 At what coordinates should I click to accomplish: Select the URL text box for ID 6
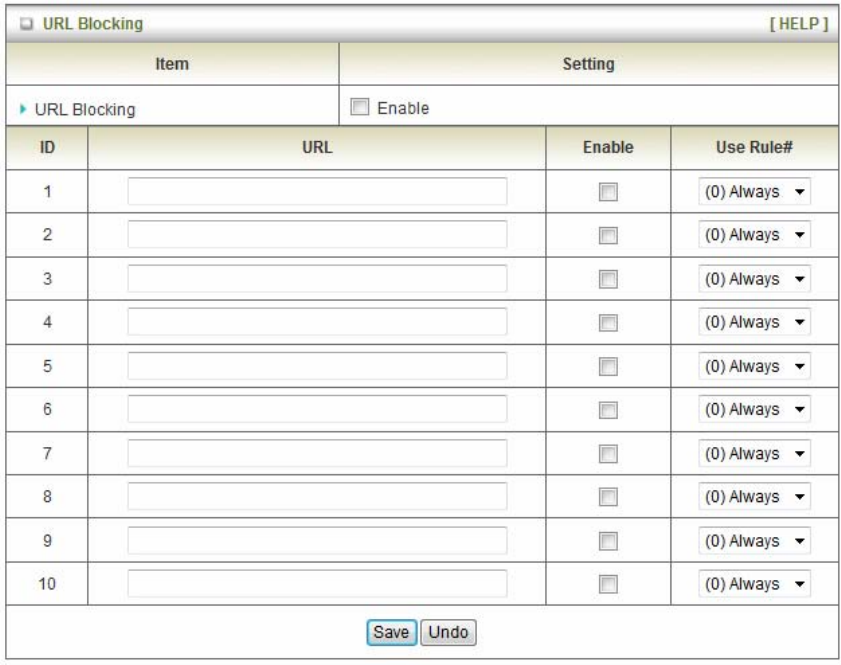tap(317, 410)
